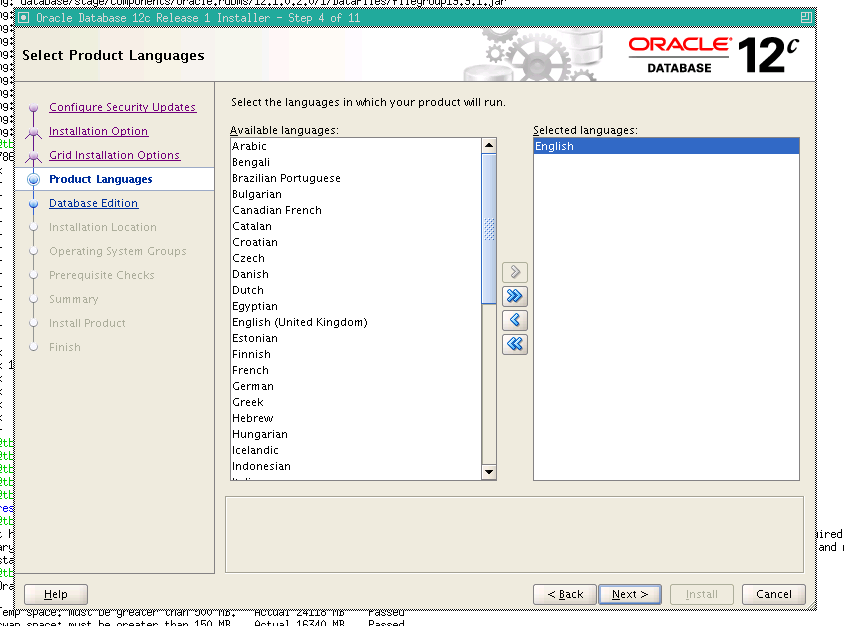Viewport: 844px width, 626px height.
Task: Select French in available languages
Action: coord(250,369)
